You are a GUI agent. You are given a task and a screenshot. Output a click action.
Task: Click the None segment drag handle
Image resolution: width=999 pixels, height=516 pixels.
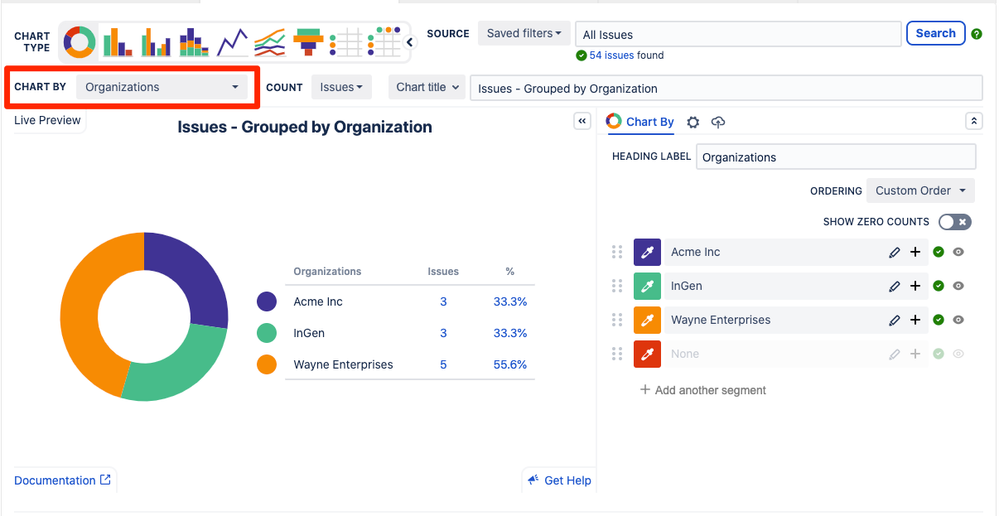pyautogui.click(x=617, y=354)
